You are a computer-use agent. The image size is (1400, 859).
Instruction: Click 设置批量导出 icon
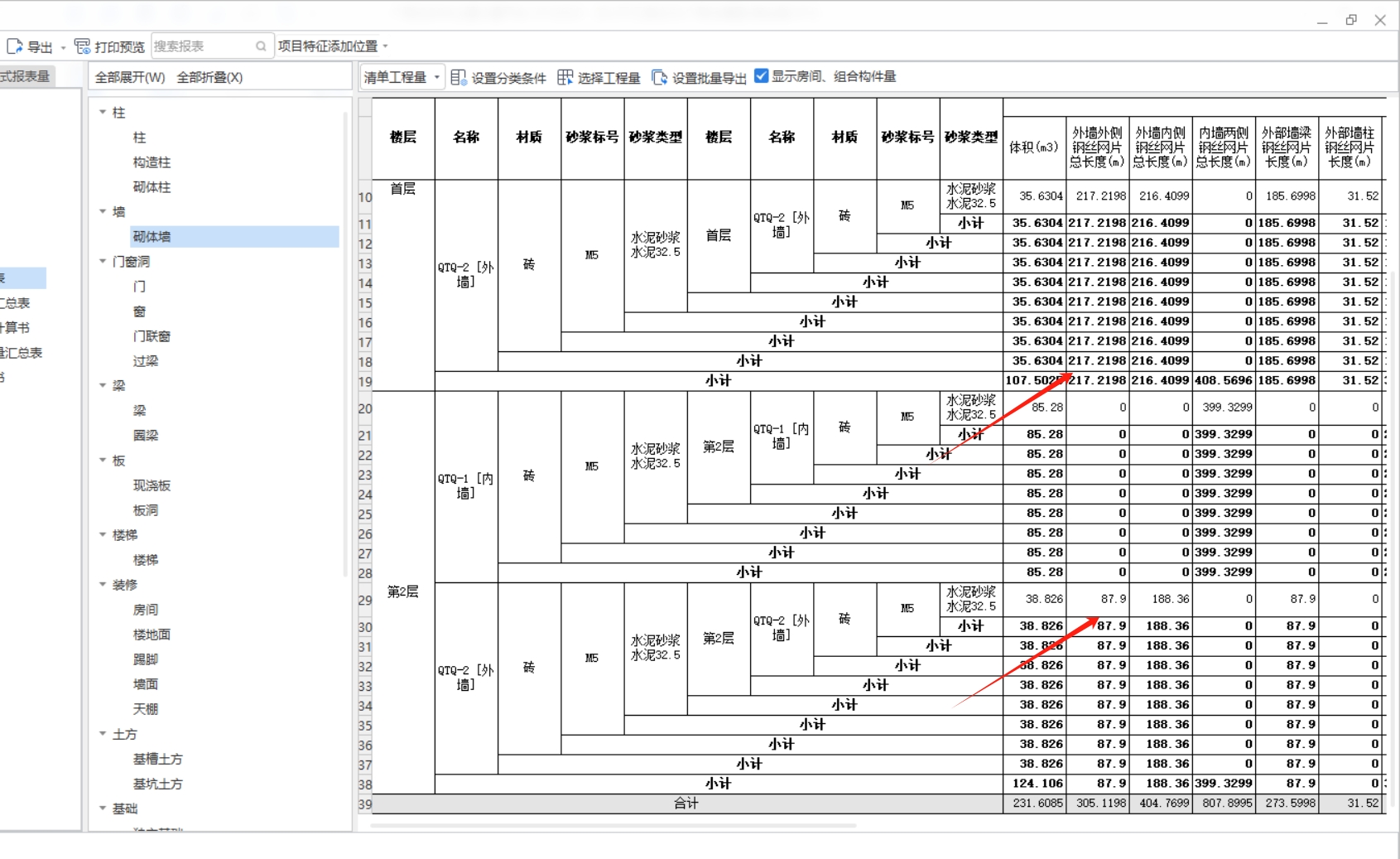659,77
